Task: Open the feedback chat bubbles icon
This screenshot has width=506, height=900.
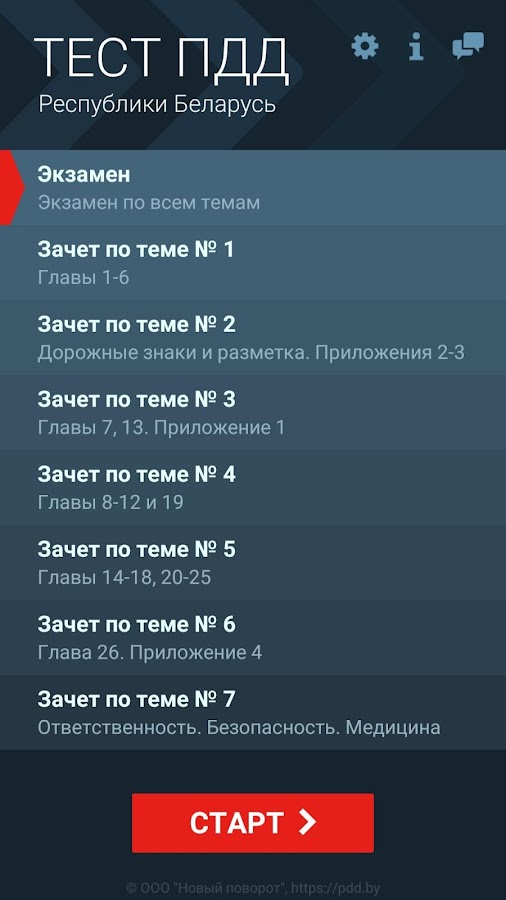Action: 468,46
